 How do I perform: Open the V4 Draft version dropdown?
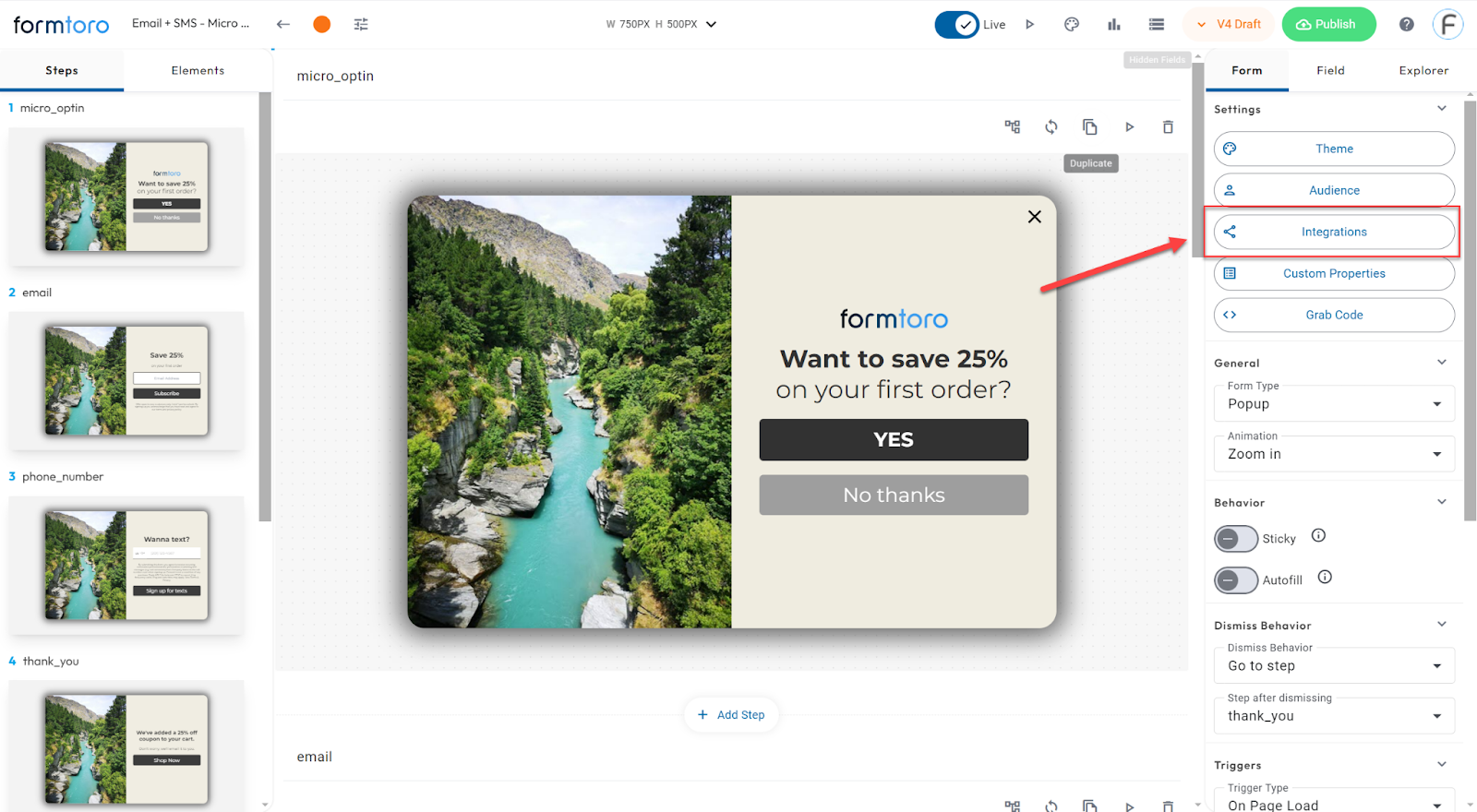coord(1229,24)
